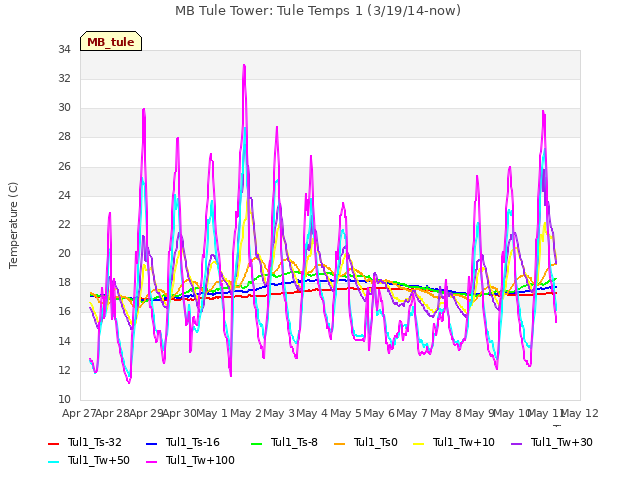The width and height of the screenshot is (640, 480).
Task: Click the magenta Tul1_Tw+100 legend swatch
Action: pyautogui.click(x=151, y=462)
